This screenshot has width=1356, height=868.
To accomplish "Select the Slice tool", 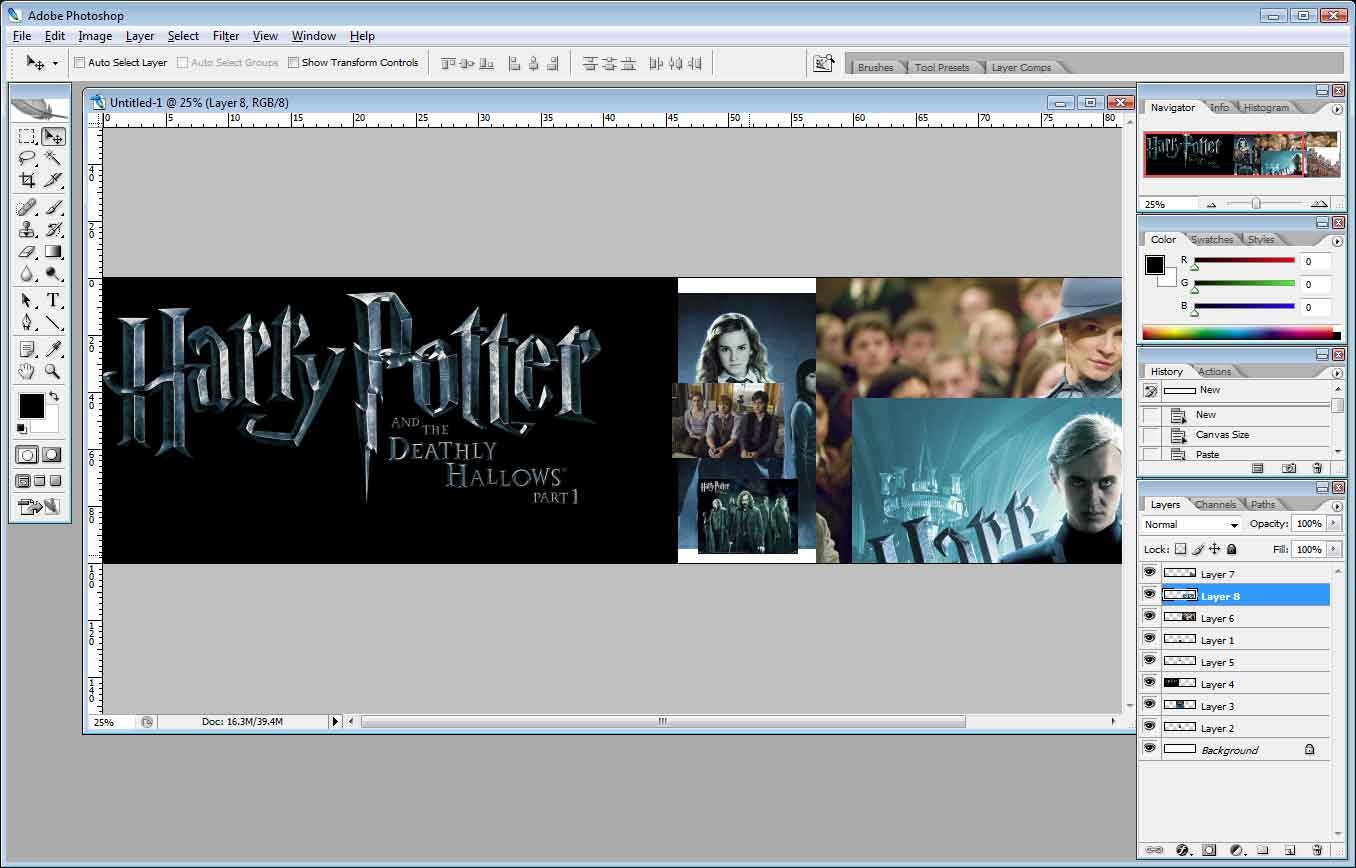I will coord(53,180).
